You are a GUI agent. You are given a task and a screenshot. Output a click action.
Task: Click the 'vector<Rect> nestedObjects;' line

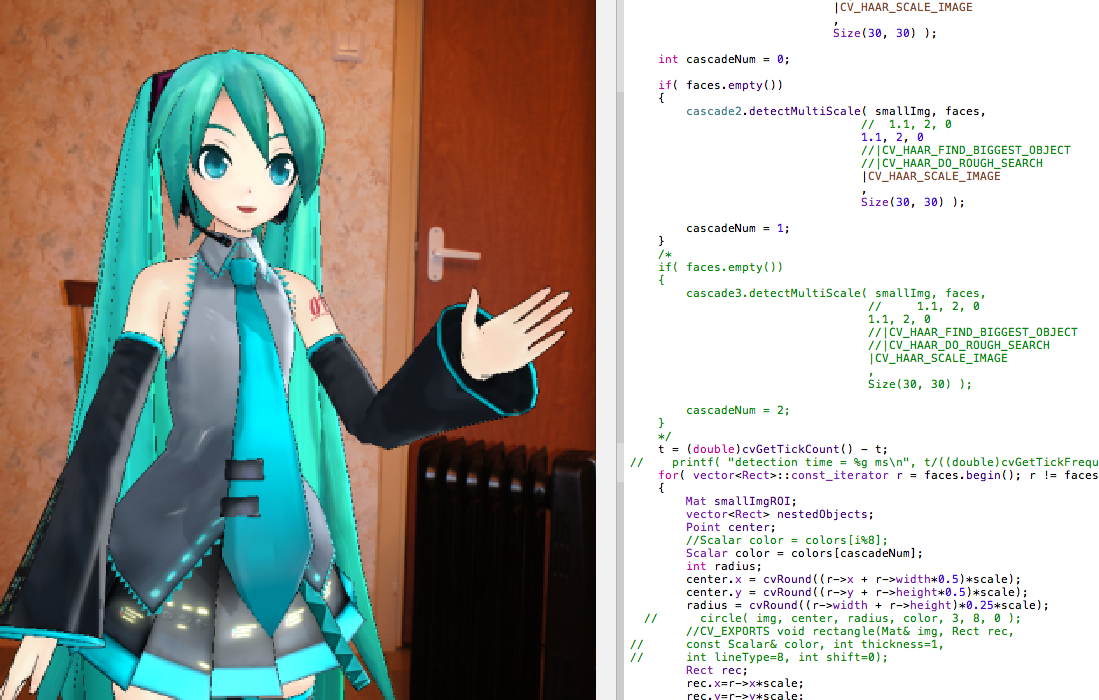[779, 514]
